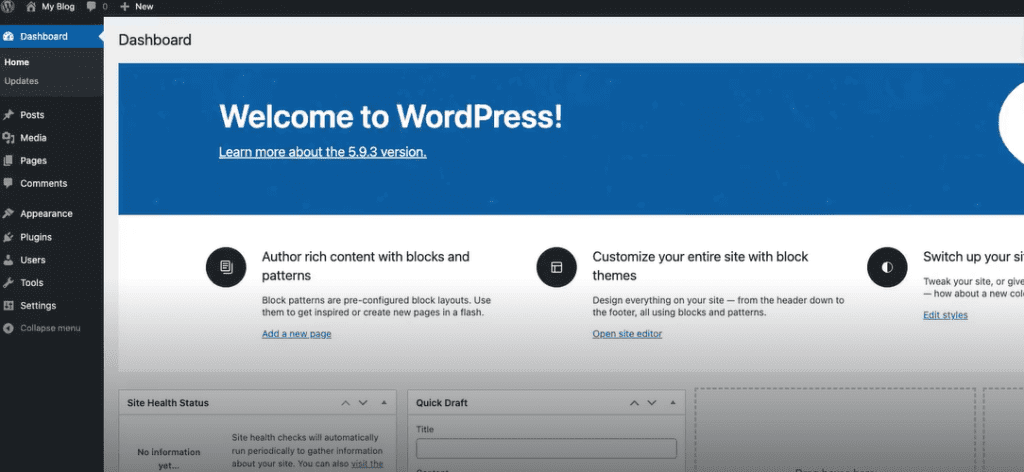Screen dimensions: 1024x472
Task: Click the Quick Draft heading
Action: (x=441, y=403)
